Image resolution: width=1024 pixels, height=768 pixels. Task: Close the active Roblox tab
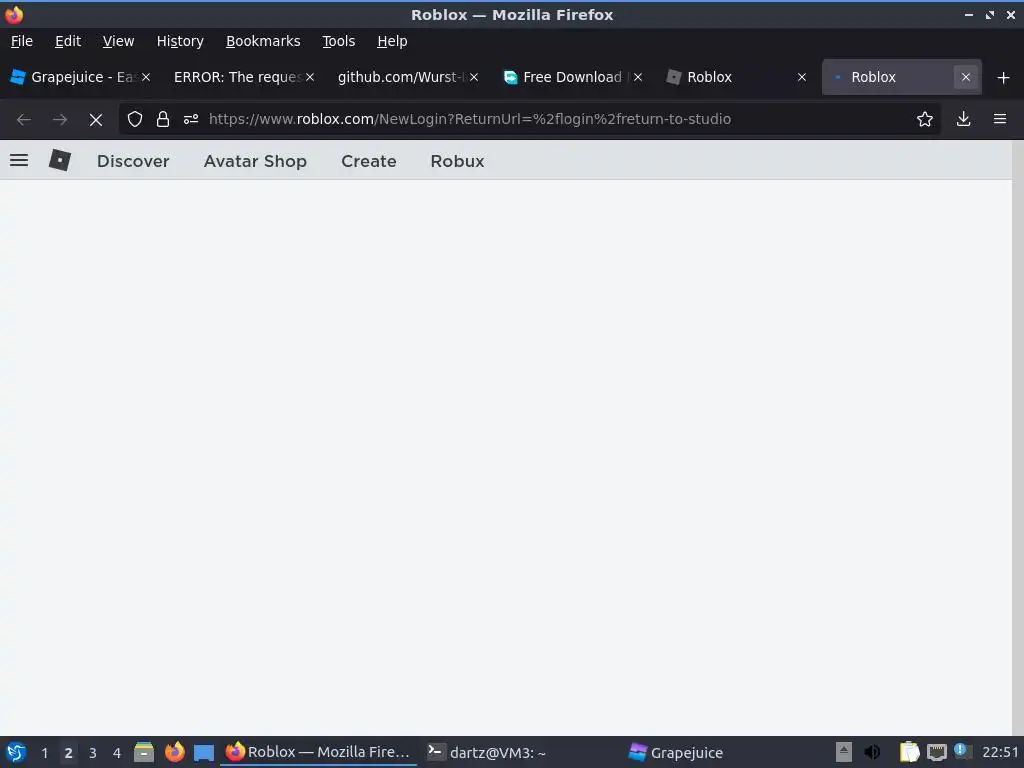pos(965,77)
